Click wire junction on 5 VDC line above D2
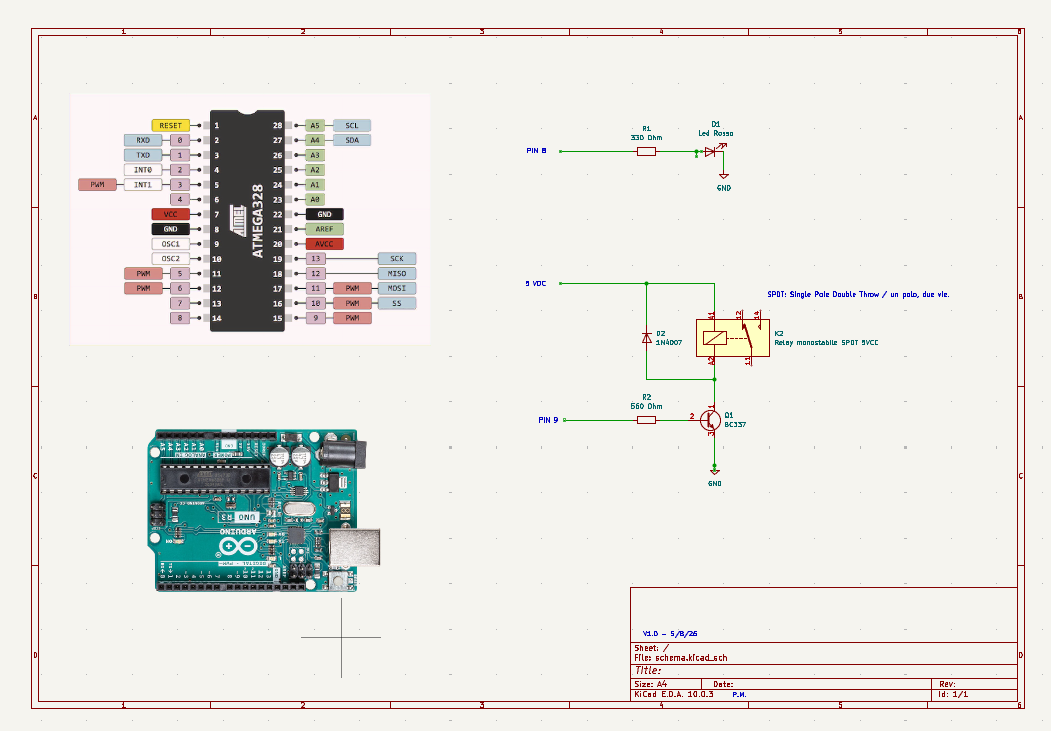This screenshot has height=731, width=1051. [647, 283]
